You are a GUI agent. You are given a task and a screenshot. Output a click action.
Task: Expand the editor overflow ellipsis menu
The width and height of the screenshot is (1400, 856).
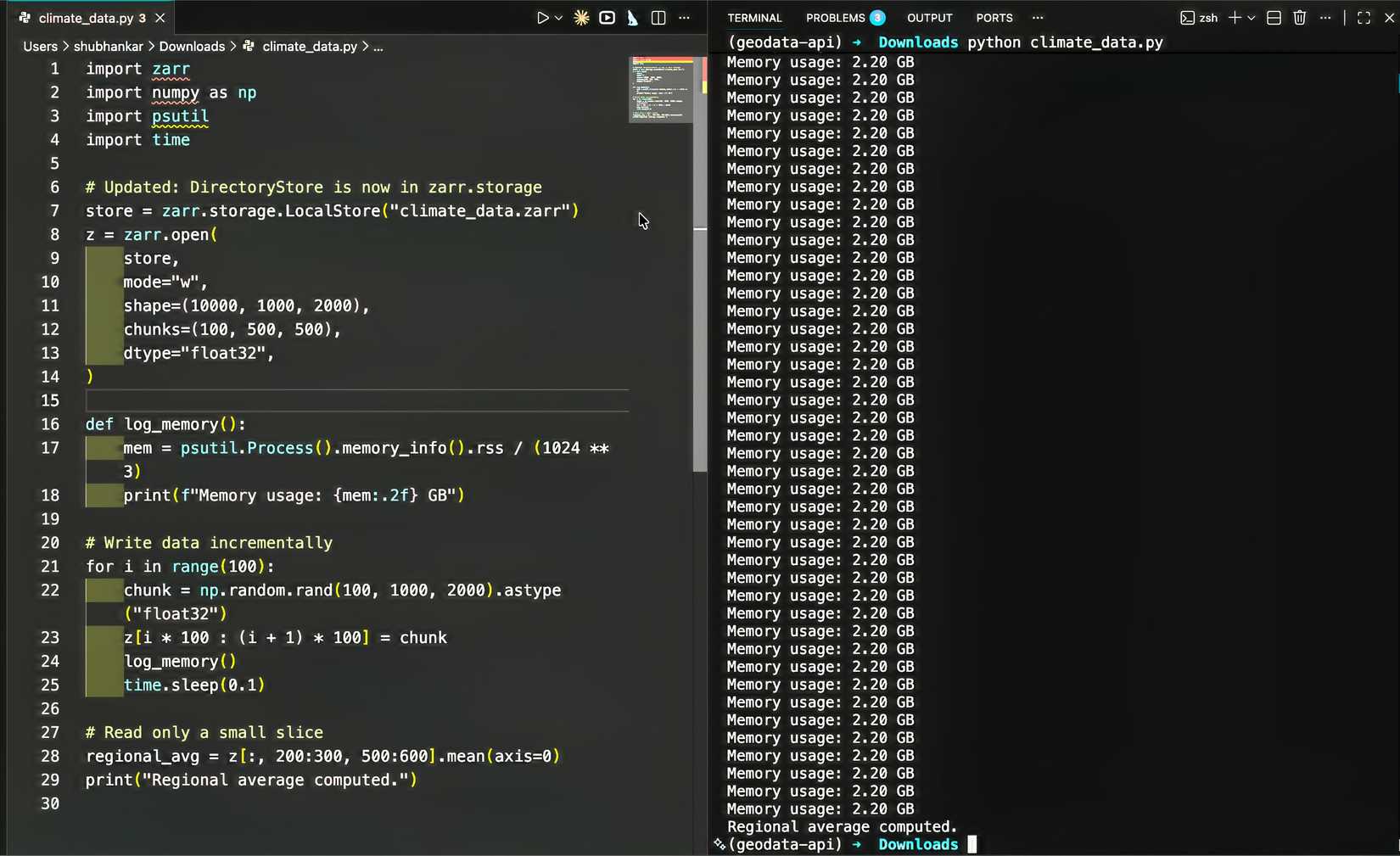[685, 17]
